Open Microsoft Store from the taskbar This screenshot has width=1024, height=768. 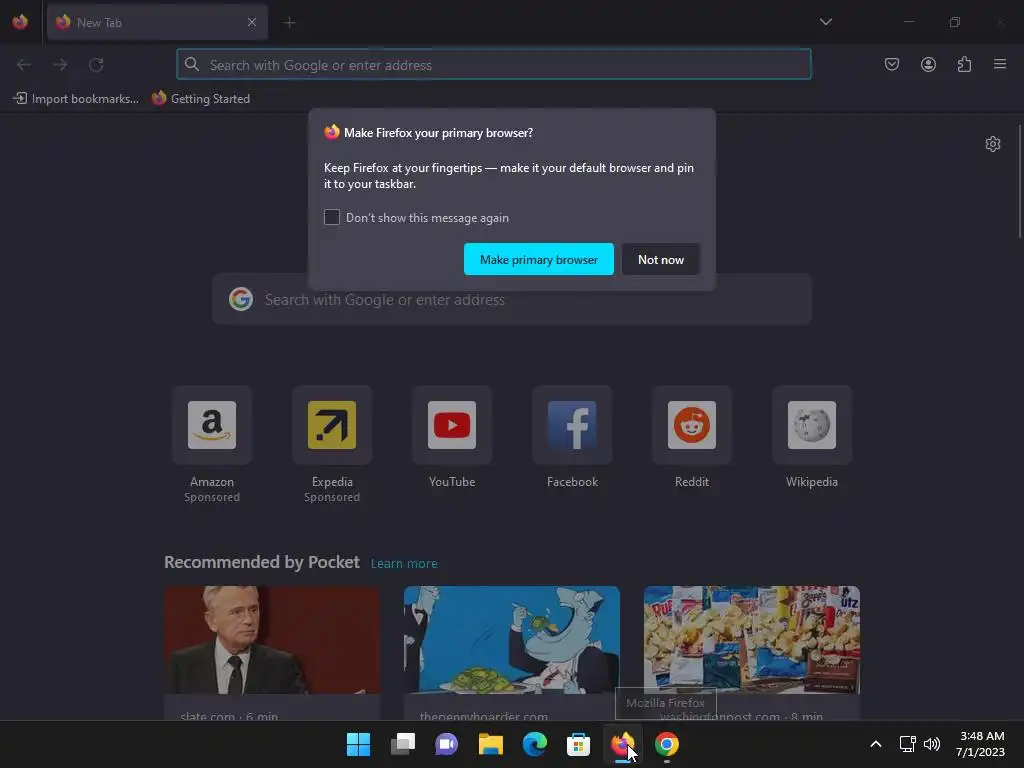[x=579, y=744]
